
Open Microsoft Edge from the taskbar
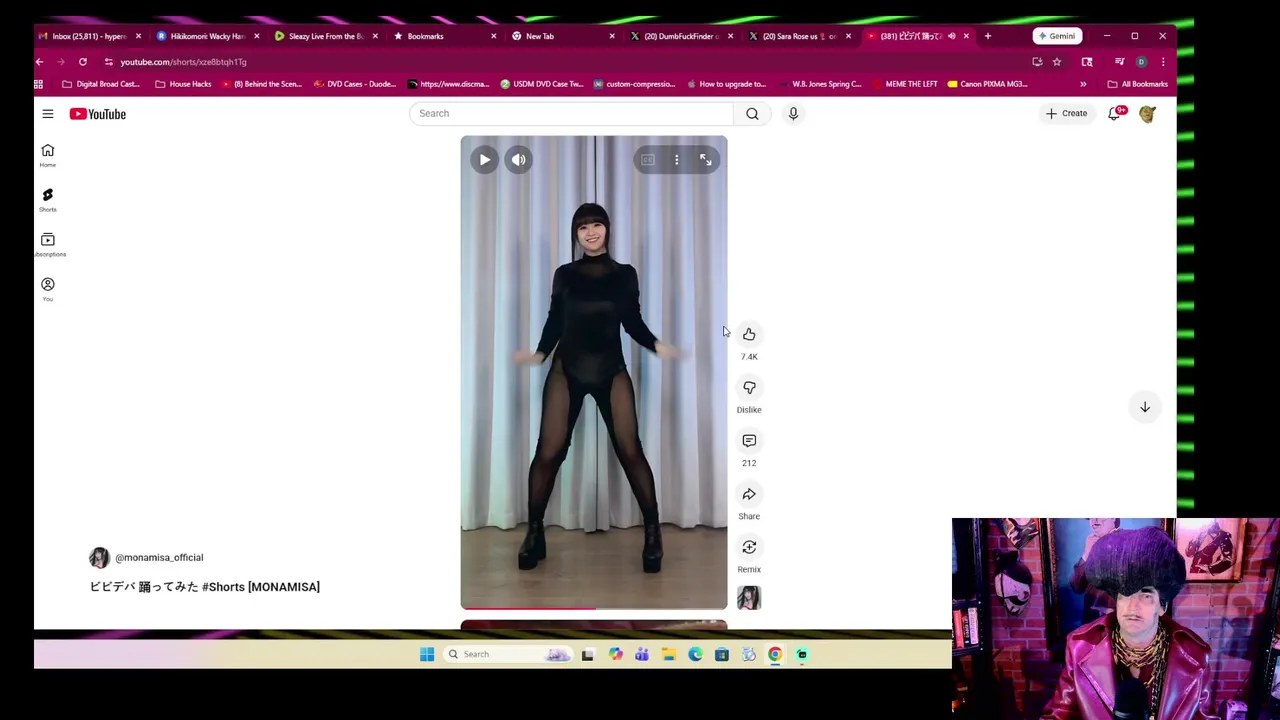(695, 654)
